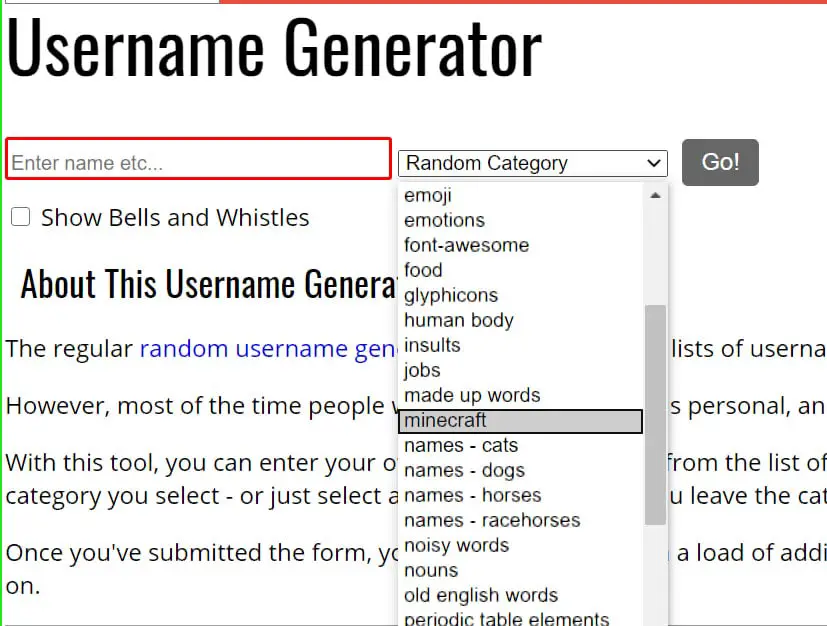
Task: Choose the highlighted 'minecraft' option
Action: [x=521, y=421]
